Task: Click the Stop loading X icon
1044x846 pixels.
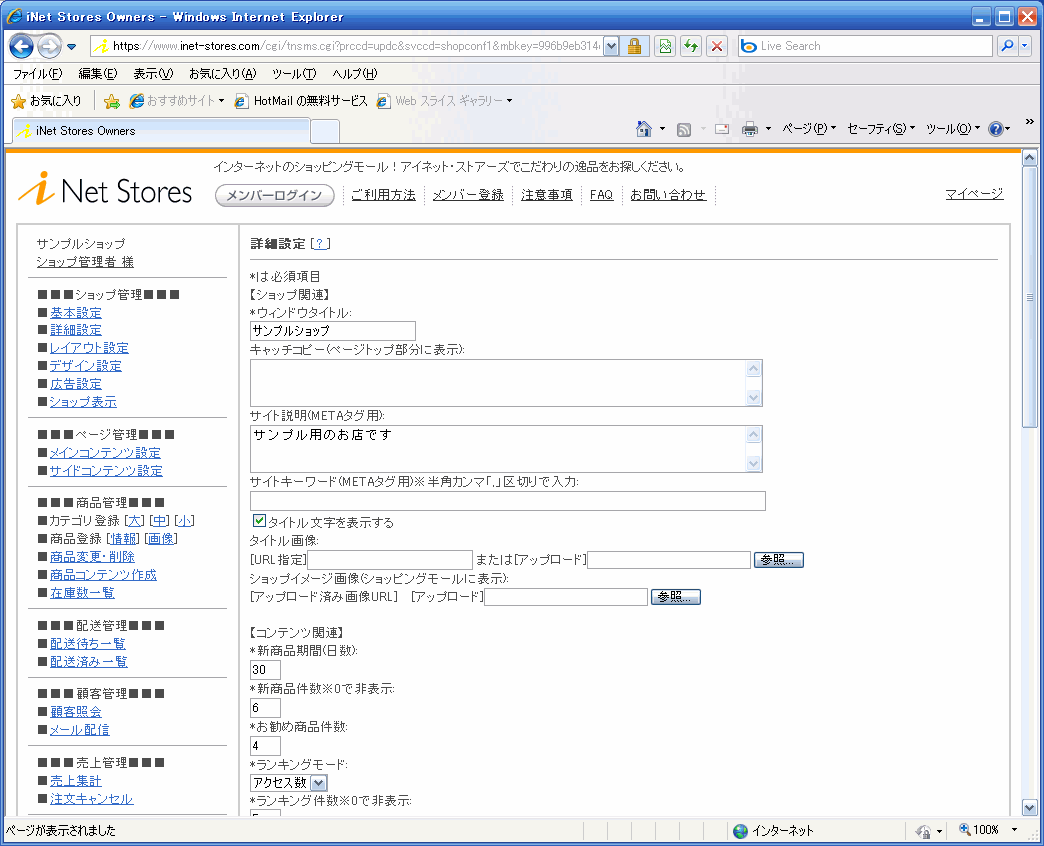Action: point(717,46)
